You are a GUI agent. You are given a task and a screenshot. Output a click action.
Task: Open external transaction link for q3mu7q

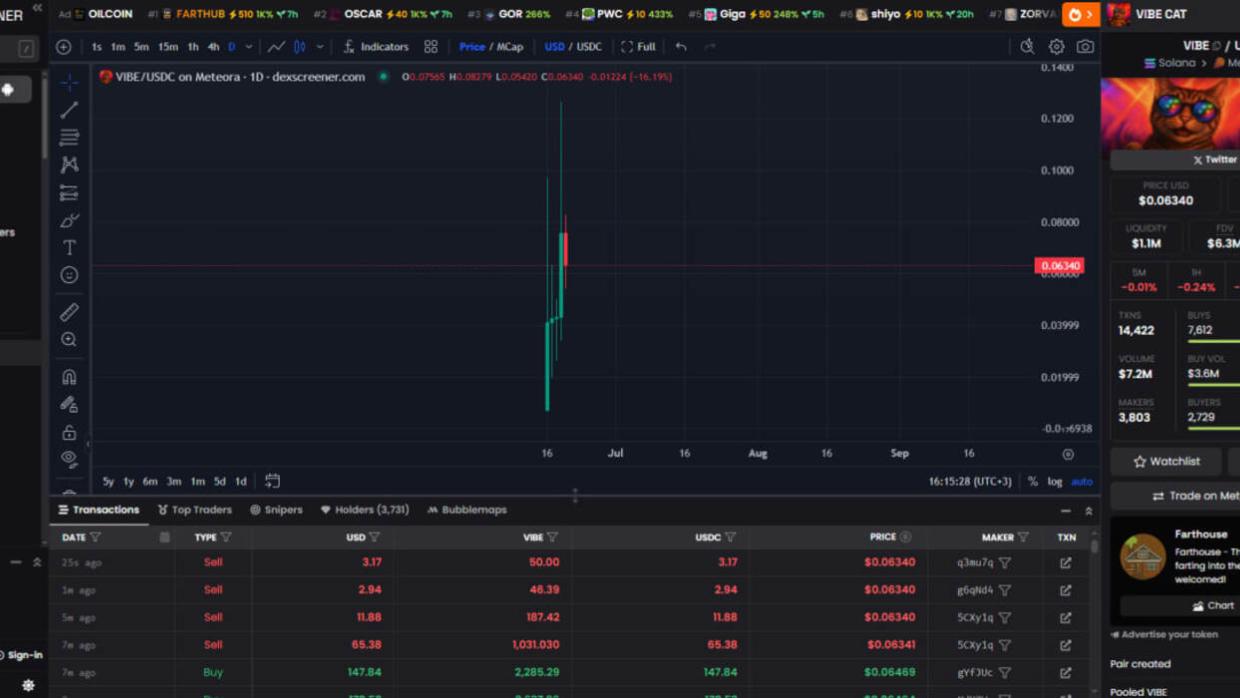pos(1066,563)
